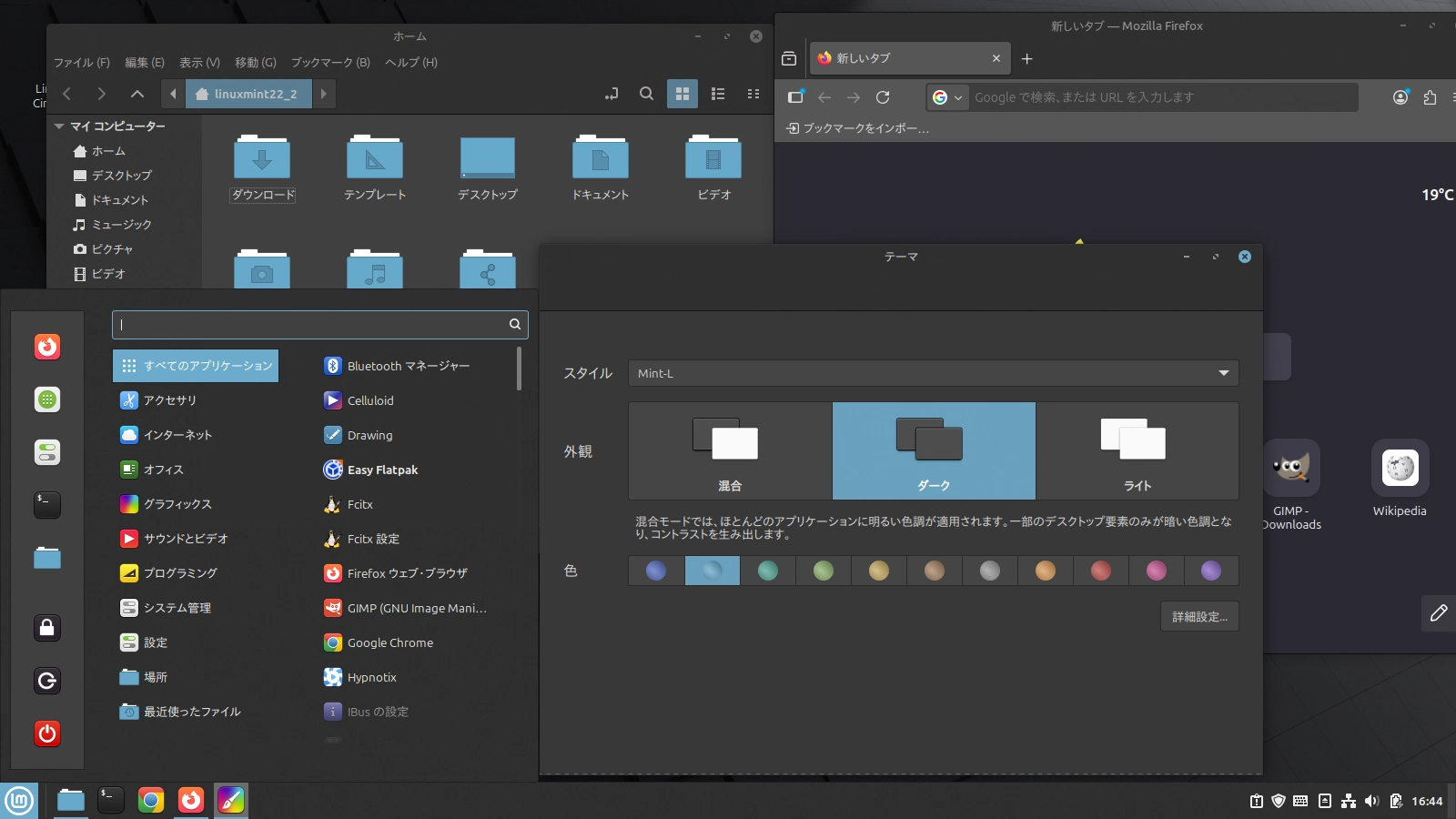Switch Nemo to list view
Screen dimensions: 1456x819
point(718,93)
